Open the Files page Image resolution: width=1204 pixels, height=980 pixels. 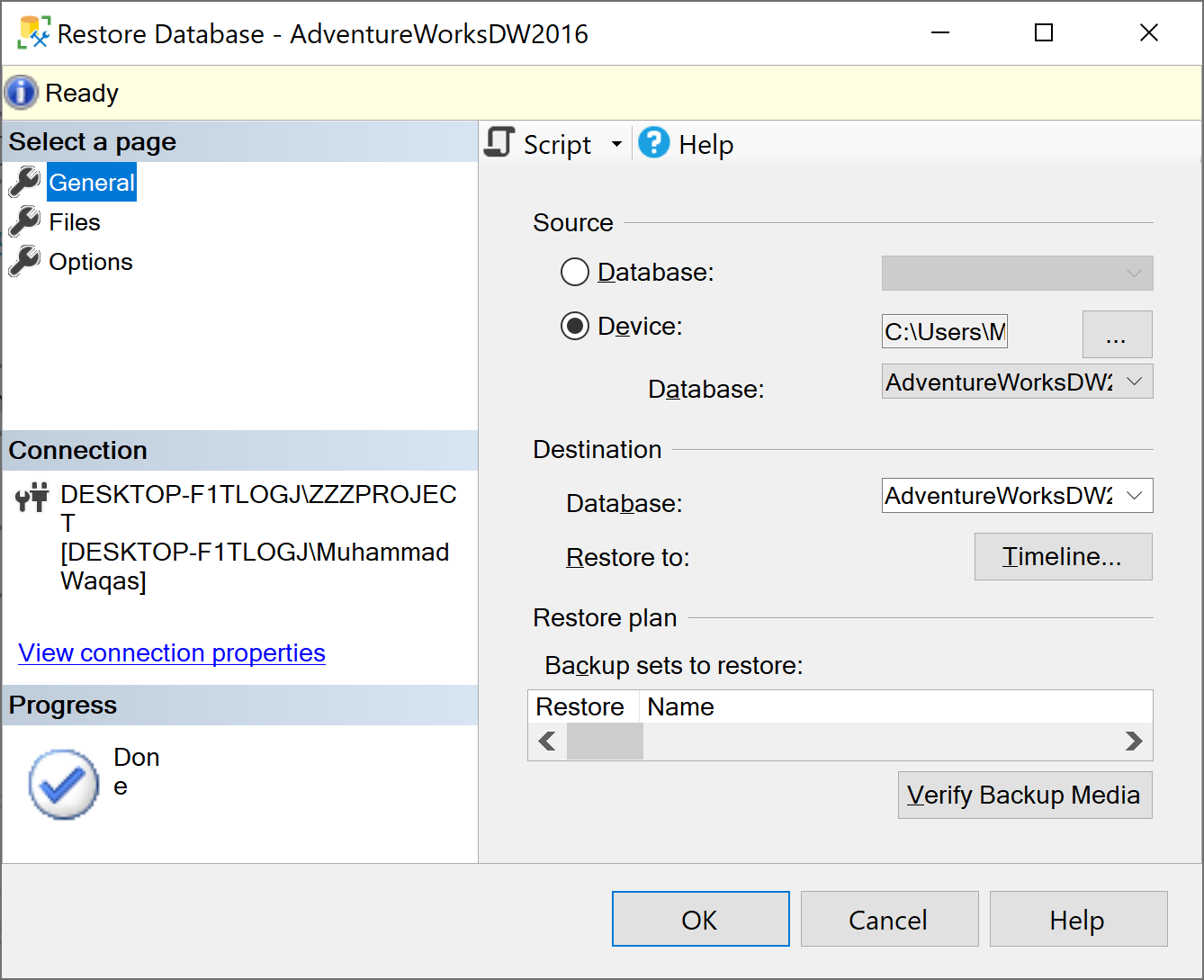(x=75, y=222)
